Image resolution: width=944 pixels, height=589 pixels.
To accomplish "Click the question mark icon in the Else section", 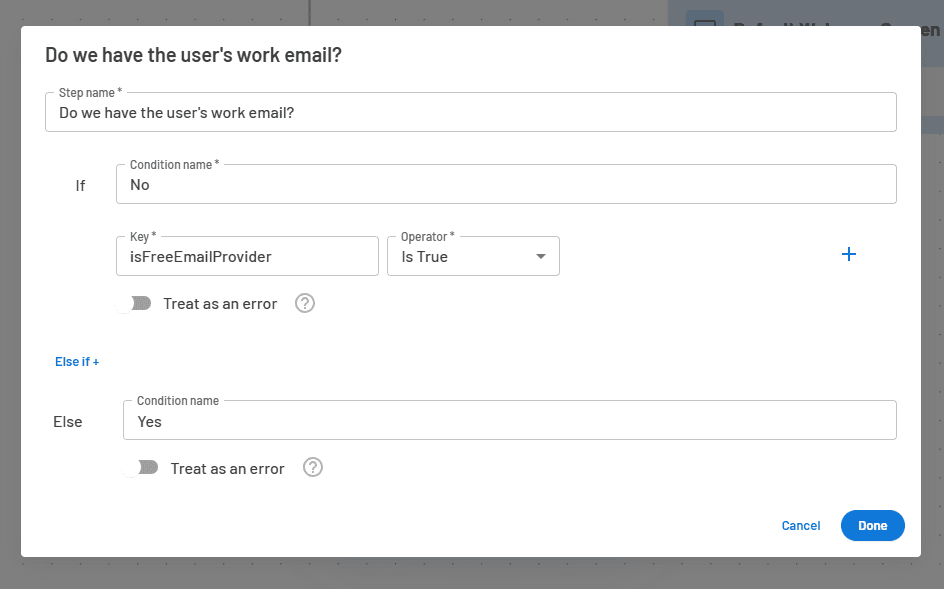I will click(x=312, y=467).
